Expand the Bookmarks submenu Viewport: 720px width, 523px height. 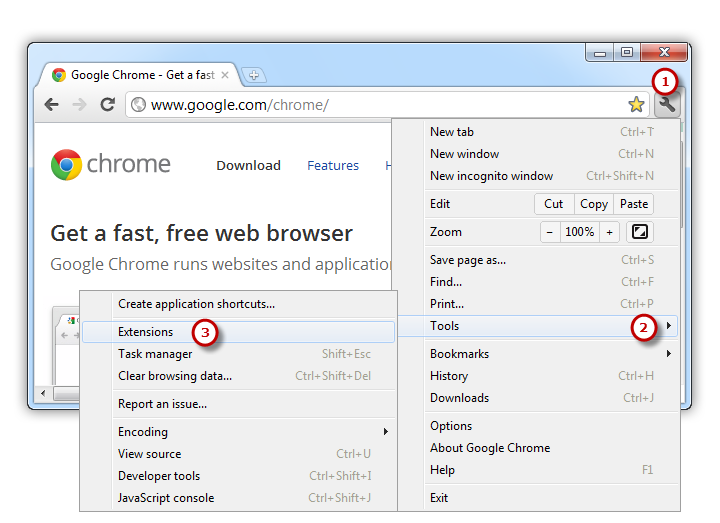[x=551, y=354]
